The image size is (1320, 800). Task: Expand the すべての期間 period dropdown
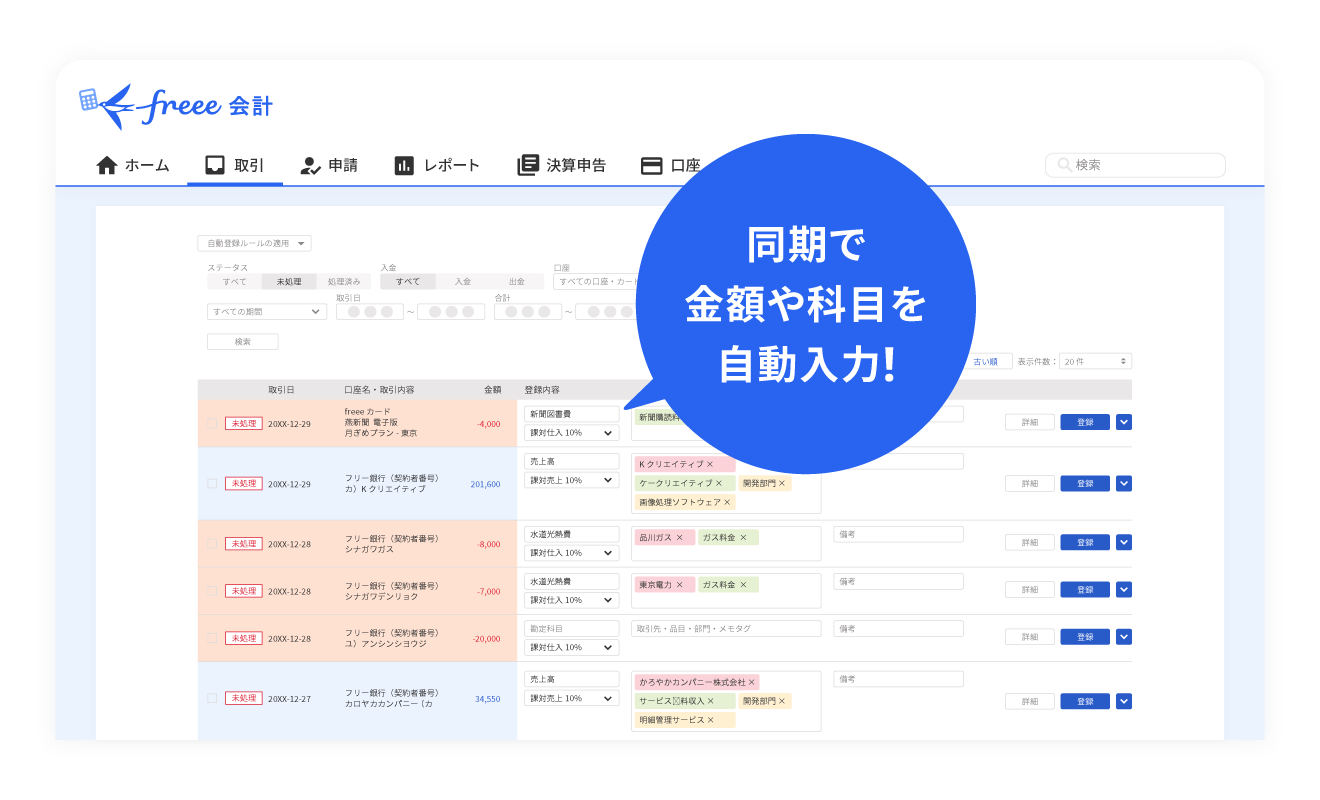click(x=265, y=311)
